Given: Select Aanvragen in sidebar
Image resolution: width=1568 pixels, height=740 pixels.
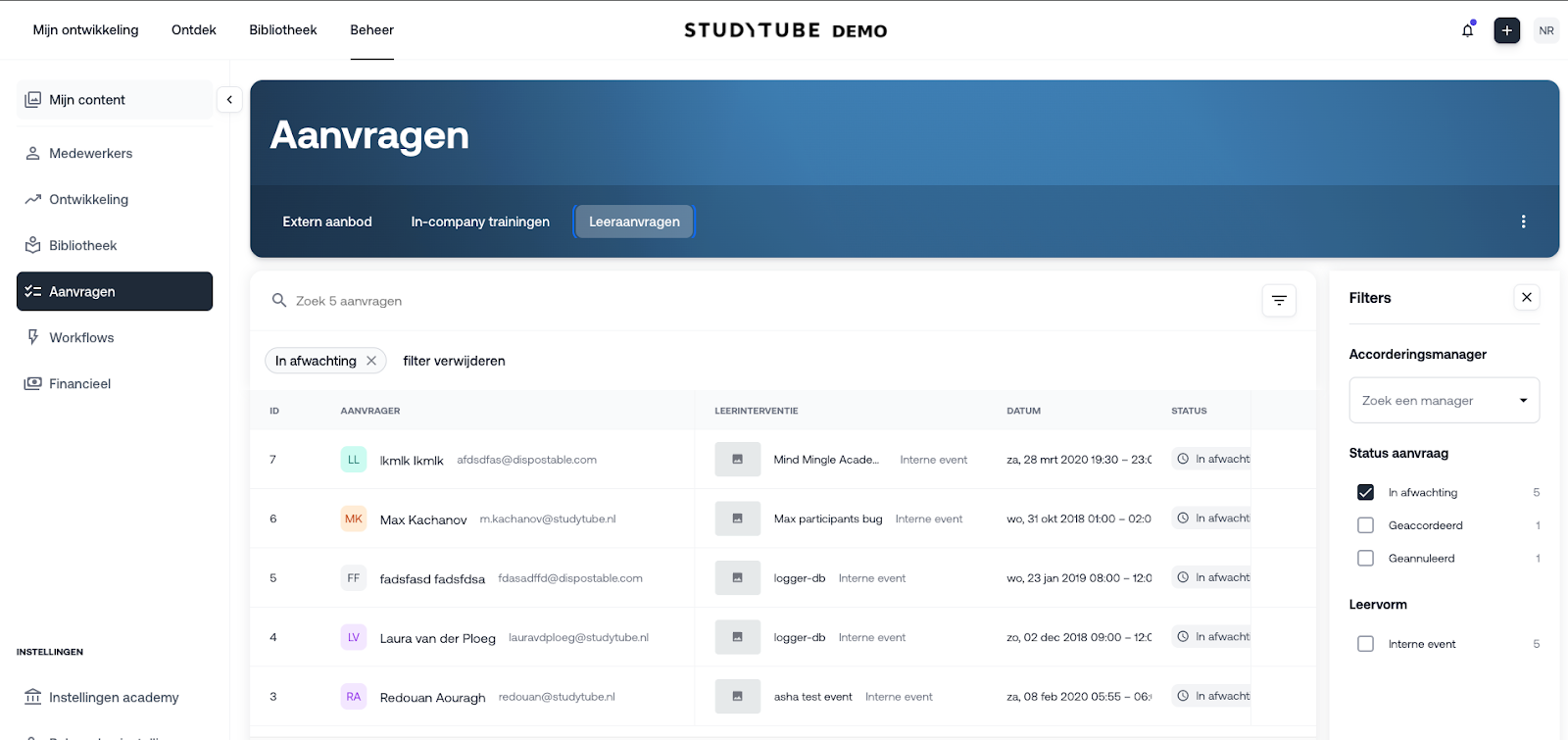Looking at the screenshot, I should click(x=115, y=291).
